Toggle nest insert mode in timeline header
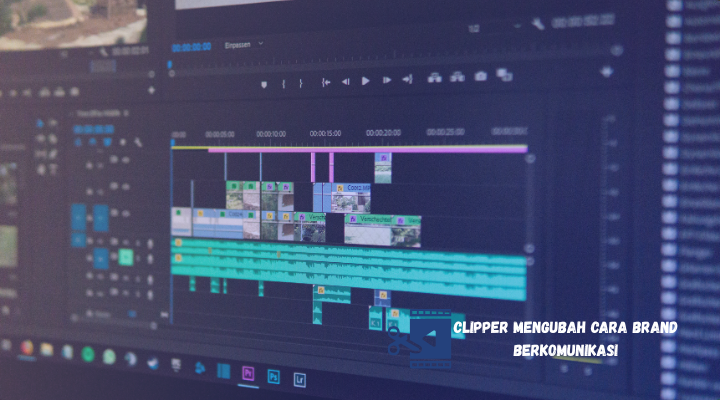 click(78, 142)
